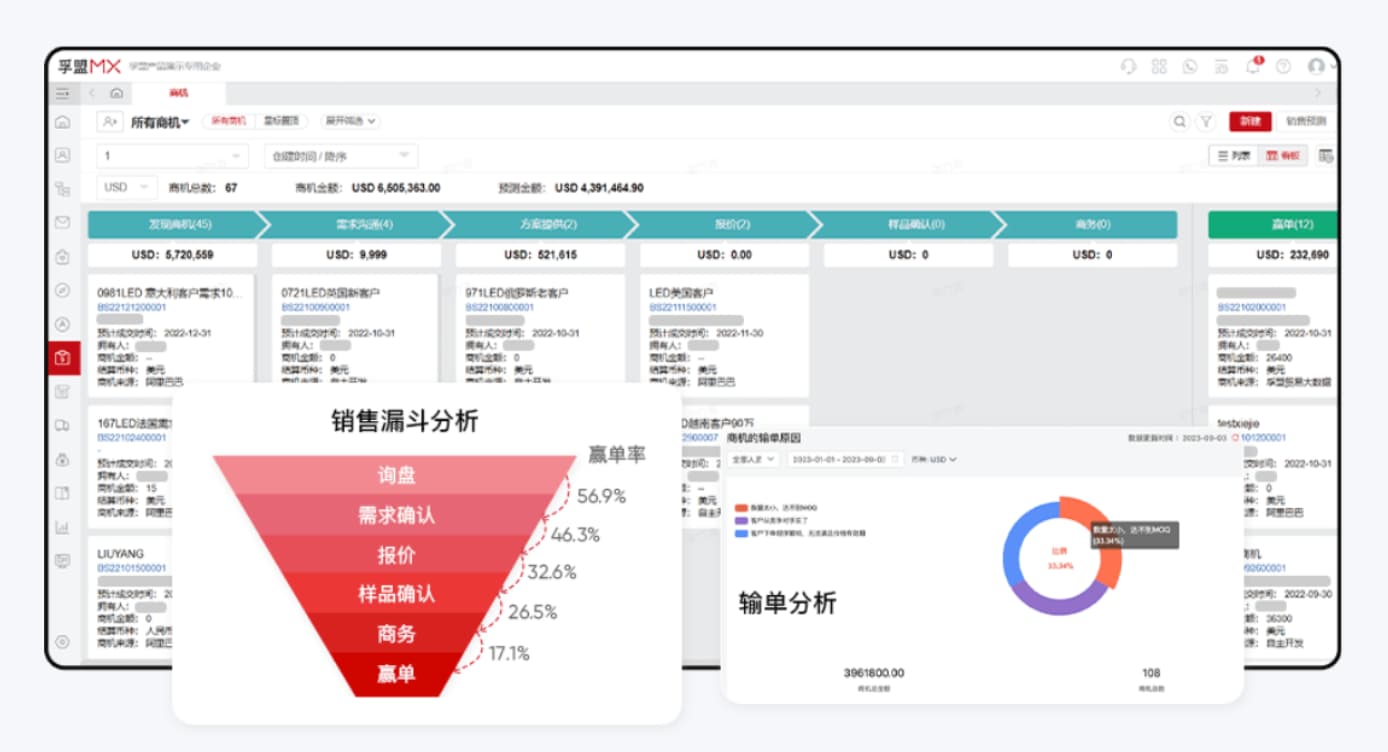Open the apps grid icon in top bar
1388x752 pixels.
click(1160, 66)
